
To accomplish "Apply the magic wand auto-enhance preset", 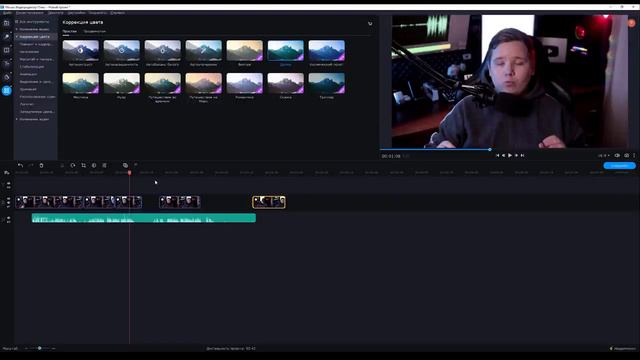I will [x=204, y=51].
